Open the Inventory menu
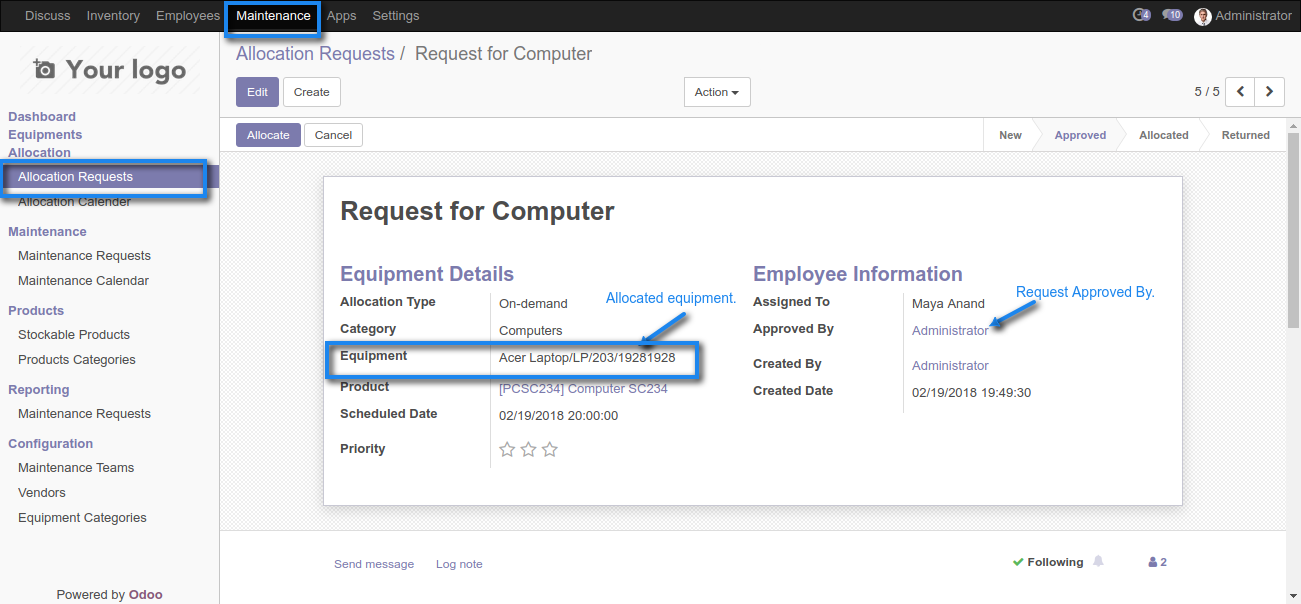This screenshot has width=1301, height=604. pos(113,16)
